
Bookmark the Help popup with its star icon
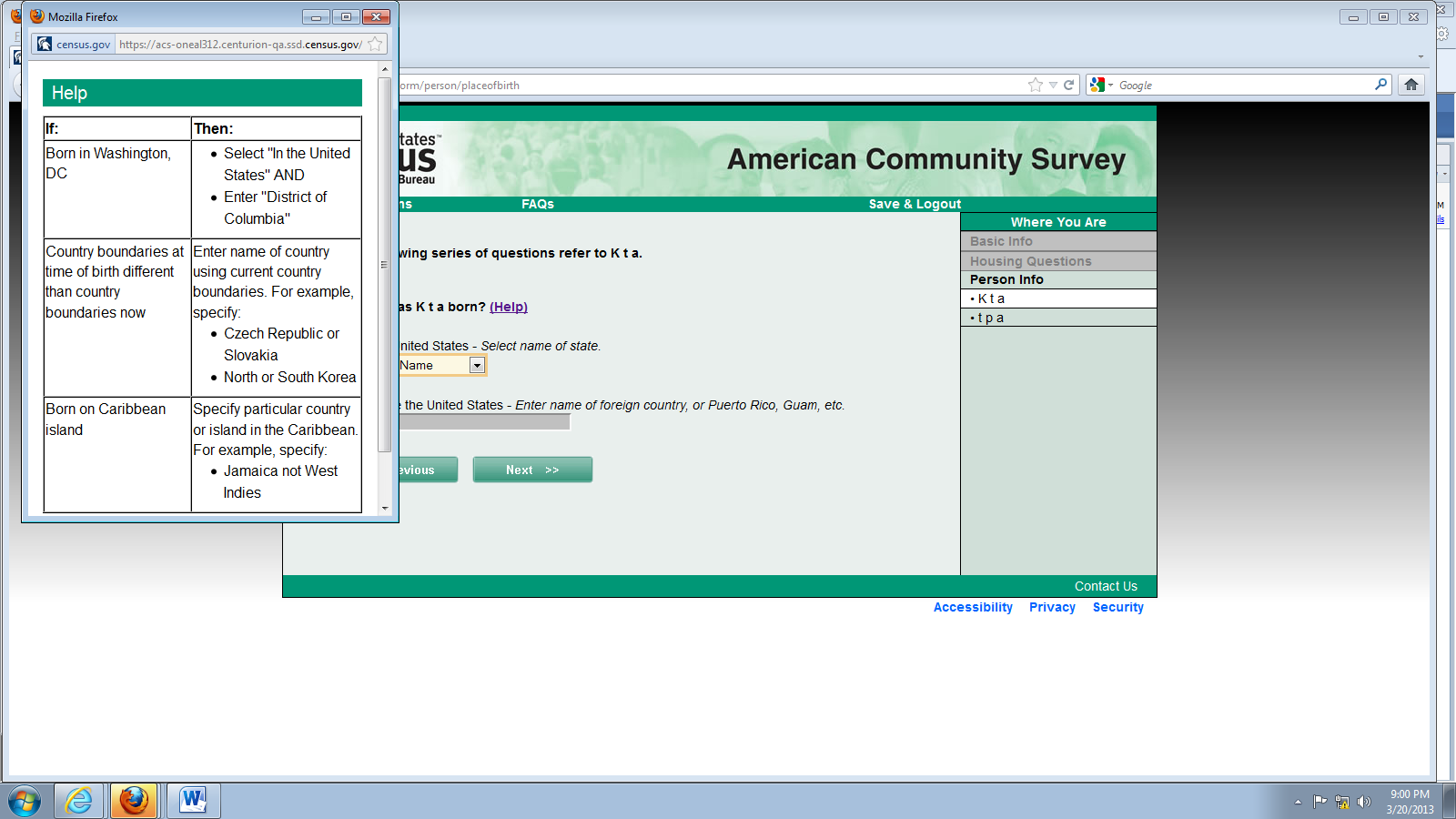coord(375,44)
